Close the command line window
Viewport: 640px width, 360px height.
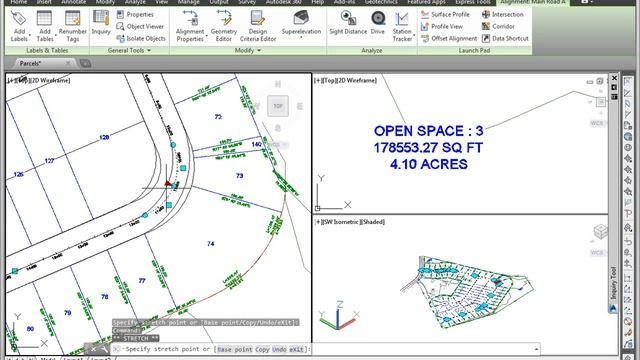pyautogui.click(x=93, y=349)
